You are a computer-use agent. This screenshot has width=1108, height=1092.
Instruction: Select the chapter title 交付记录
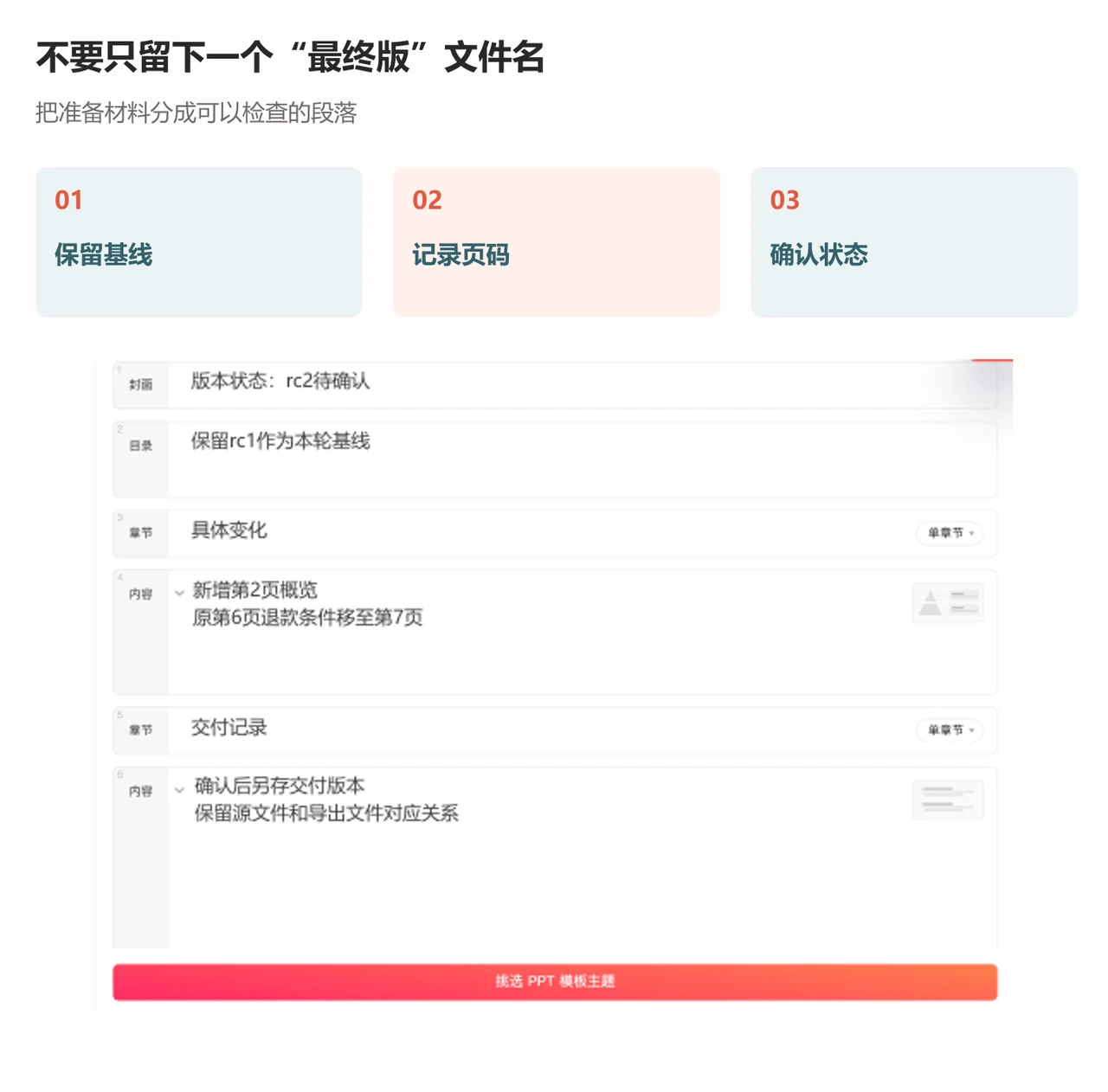click(x=229, y=728)
